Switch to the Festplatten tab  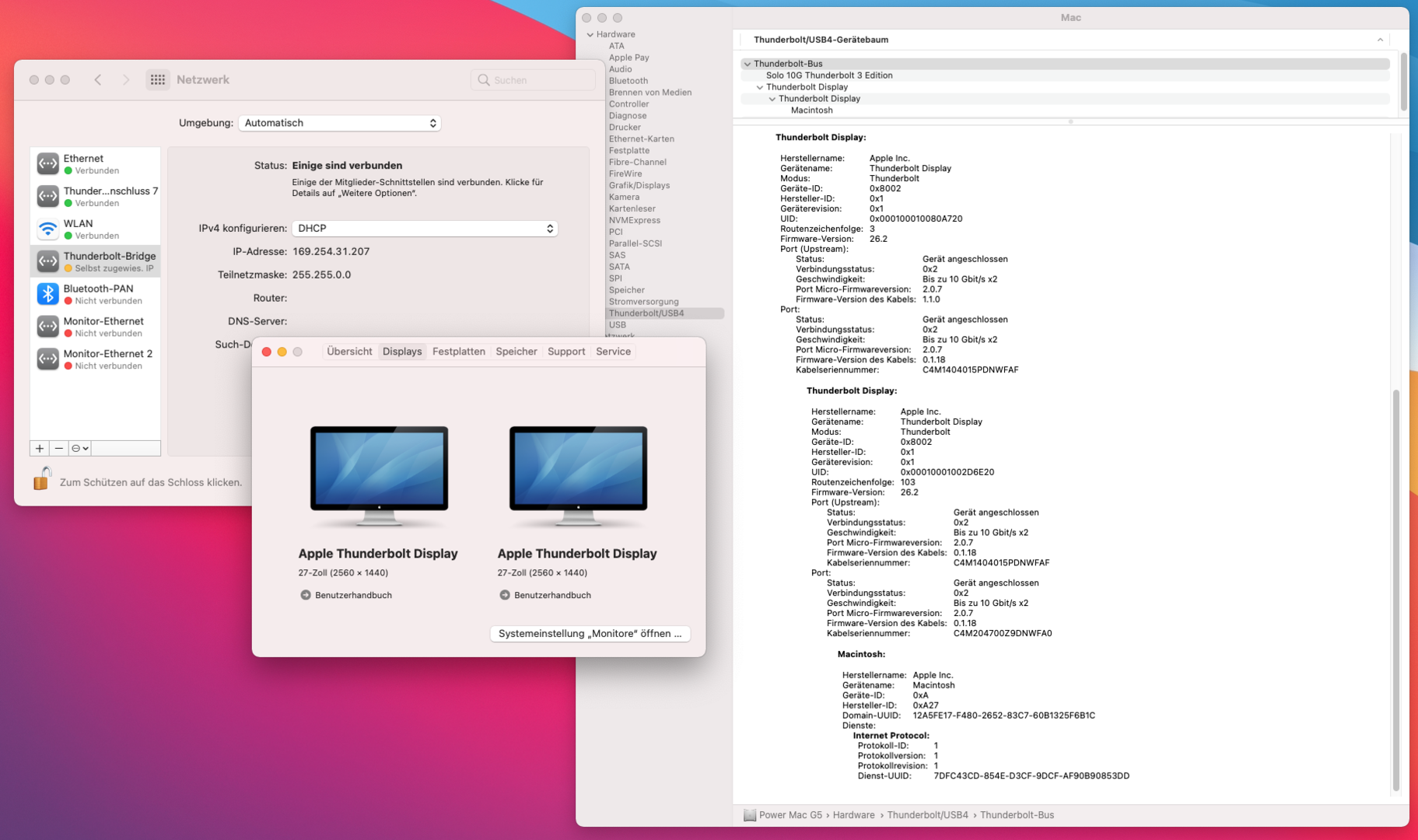pos(459,352)
